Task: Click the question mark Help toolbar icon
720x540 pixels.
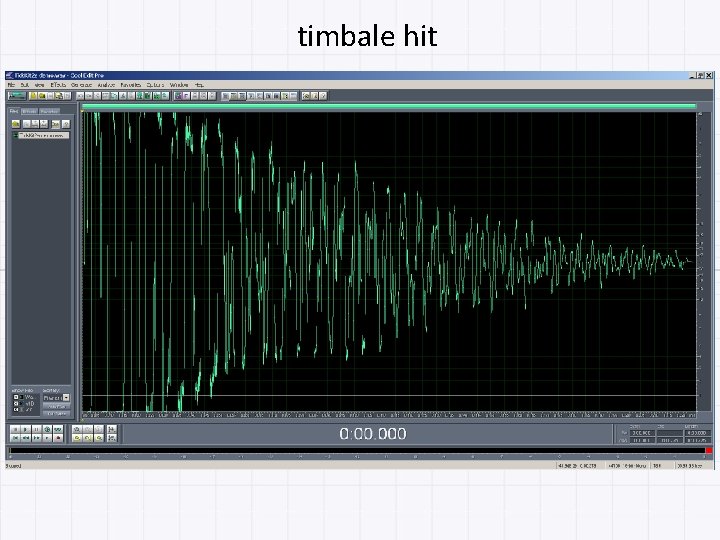Action: [x=323, y=96]
